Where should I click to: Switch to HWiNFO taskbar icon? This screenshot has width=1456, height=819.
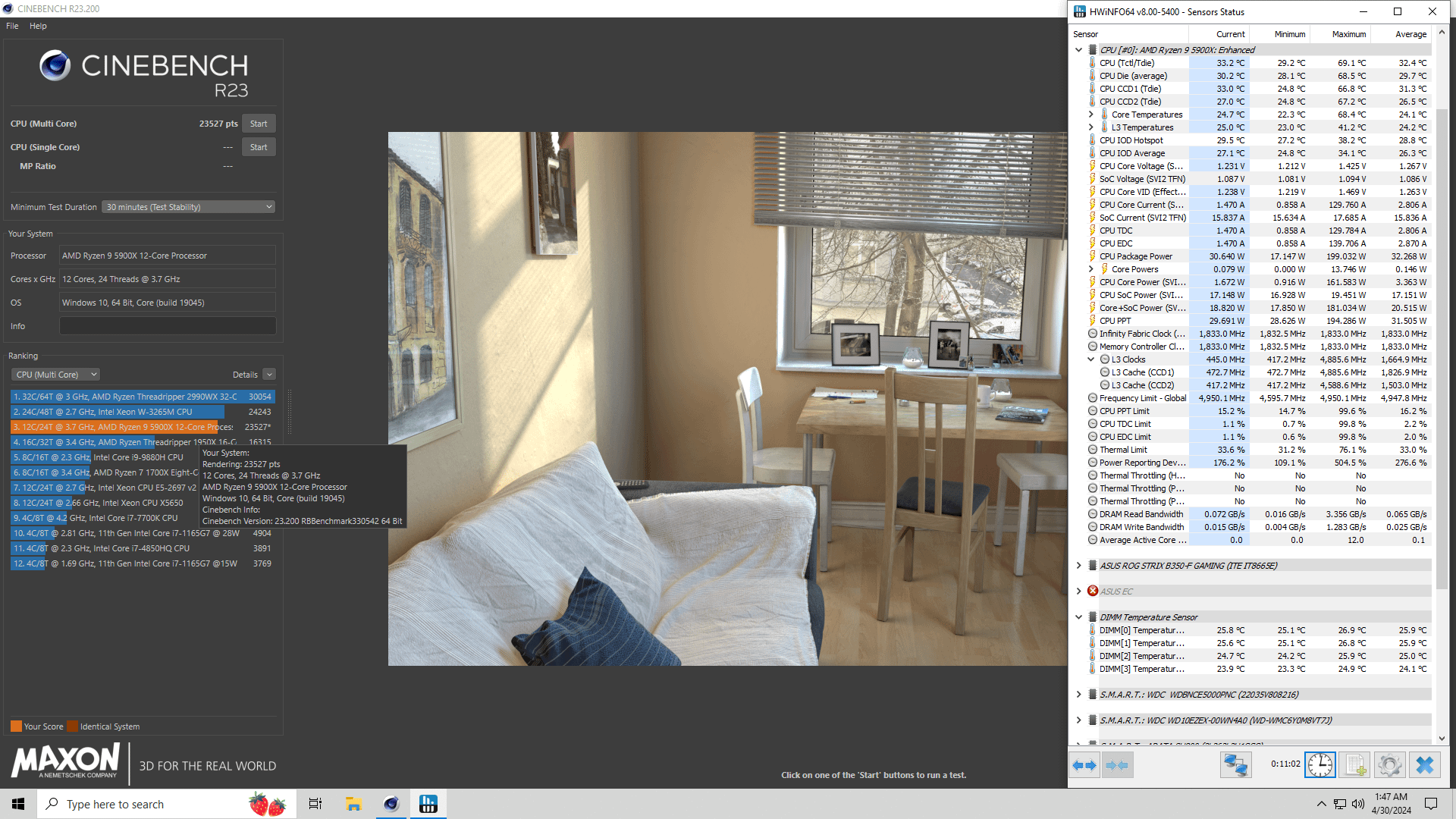pyautogui.click(x=428, y=804)
